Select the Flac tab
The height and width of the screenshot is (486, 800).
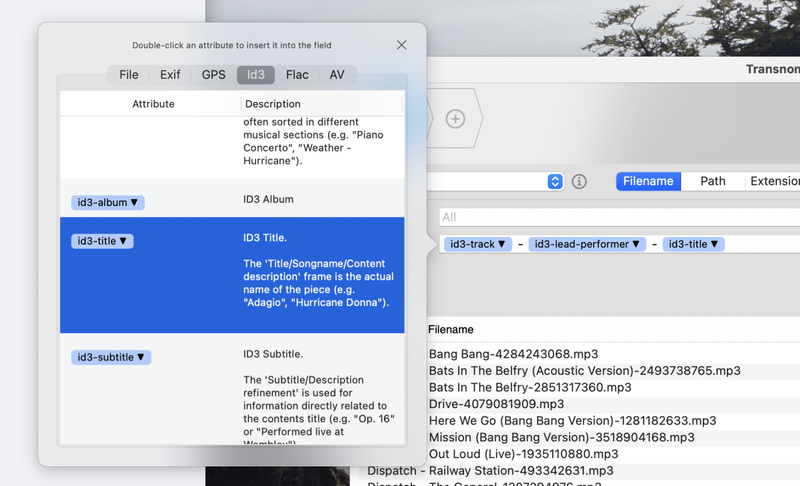pos(297,74)
